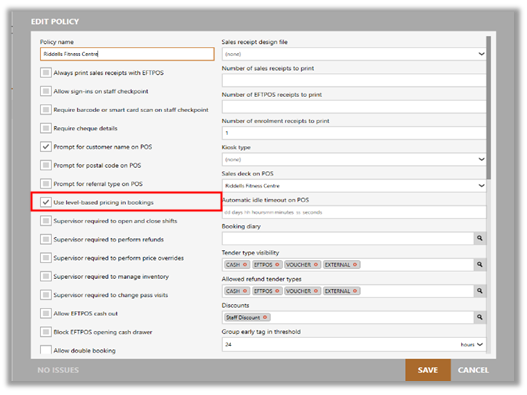Edit Number of enrolment receipts to print

pos(354,133)
